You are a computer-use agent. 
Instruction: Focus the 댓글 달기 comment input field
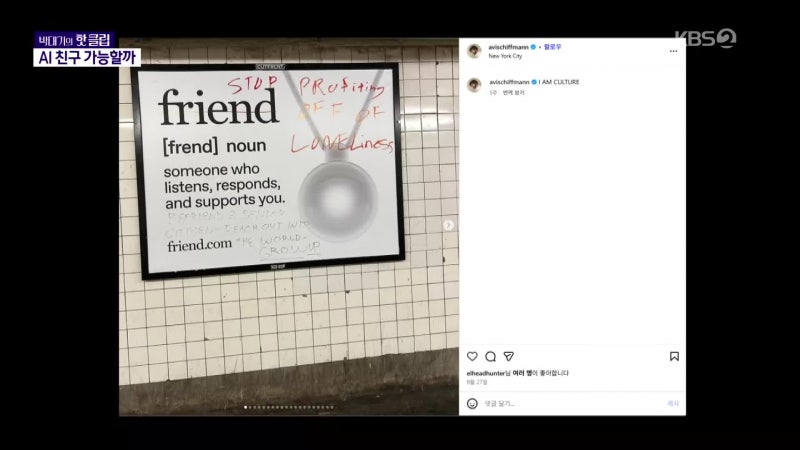pyautogui.click(x=571, y=404)
